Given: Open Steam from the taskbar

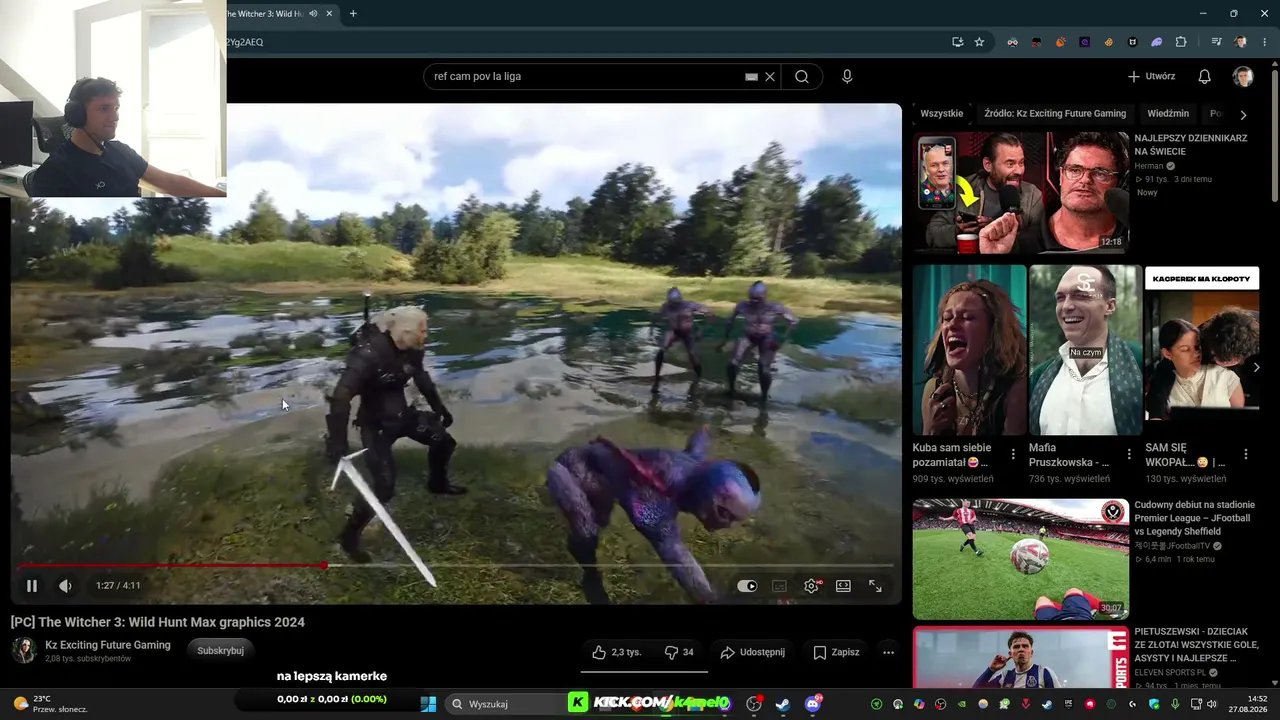Looking at the screenshot, I should [783, 704].
